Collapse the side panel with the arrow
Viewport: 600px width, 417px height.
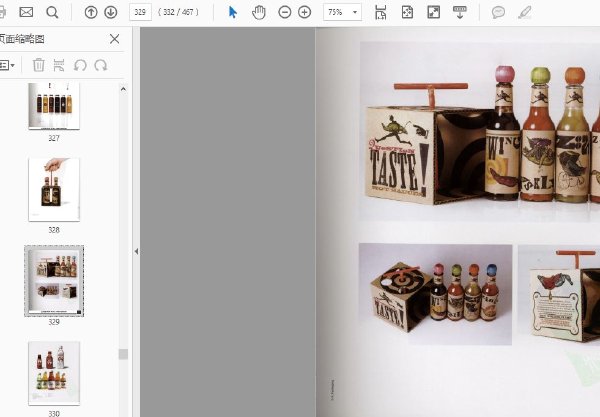136,251
